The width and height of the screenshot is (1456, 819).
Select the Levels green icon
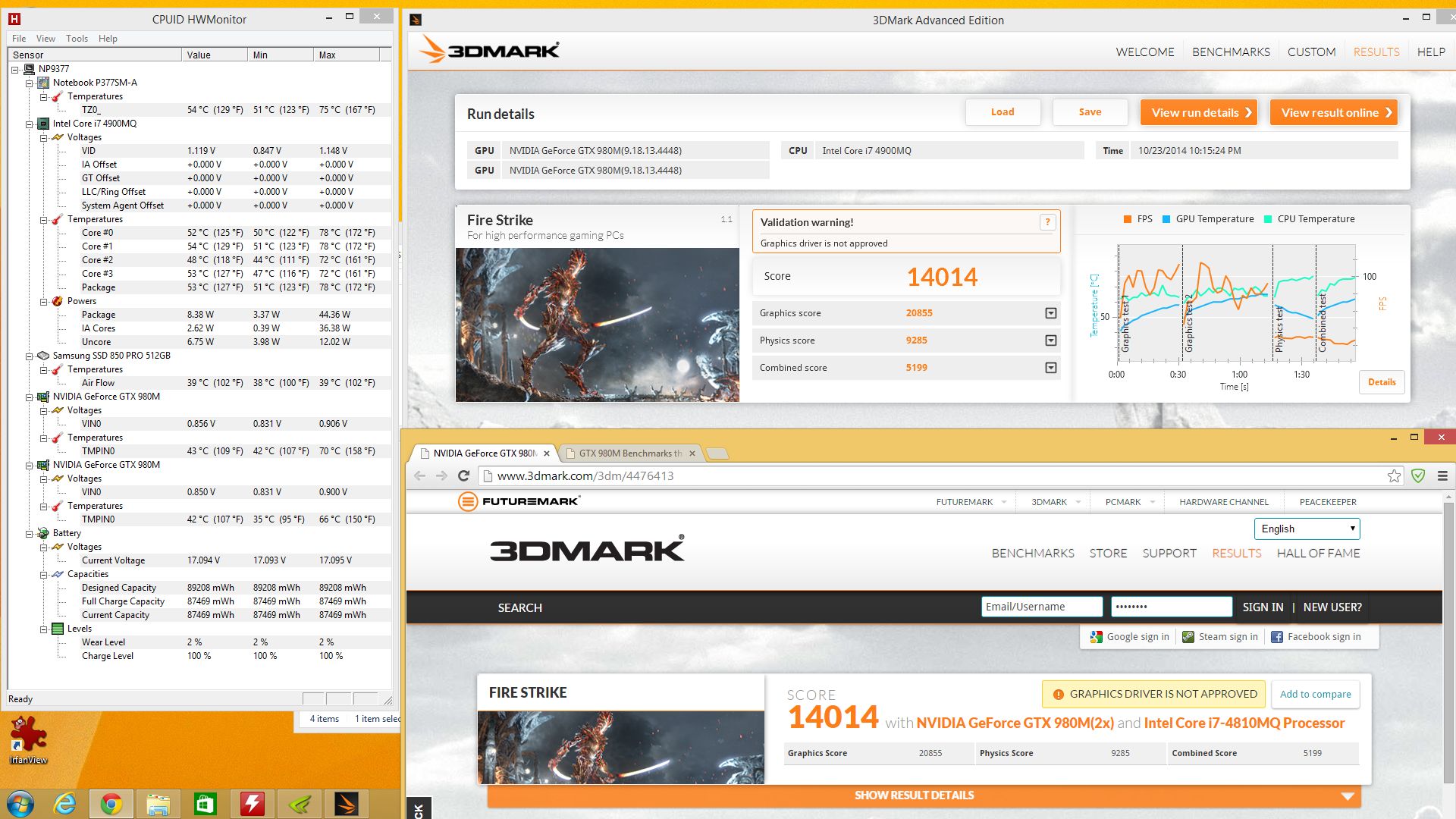point(57,629)
